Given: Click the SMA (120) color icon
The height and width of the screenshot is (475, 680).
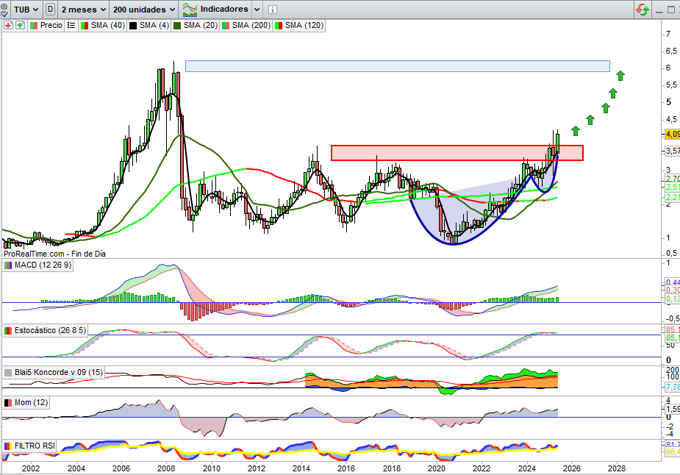Looking at the screenshot, I should click(278, 26).
